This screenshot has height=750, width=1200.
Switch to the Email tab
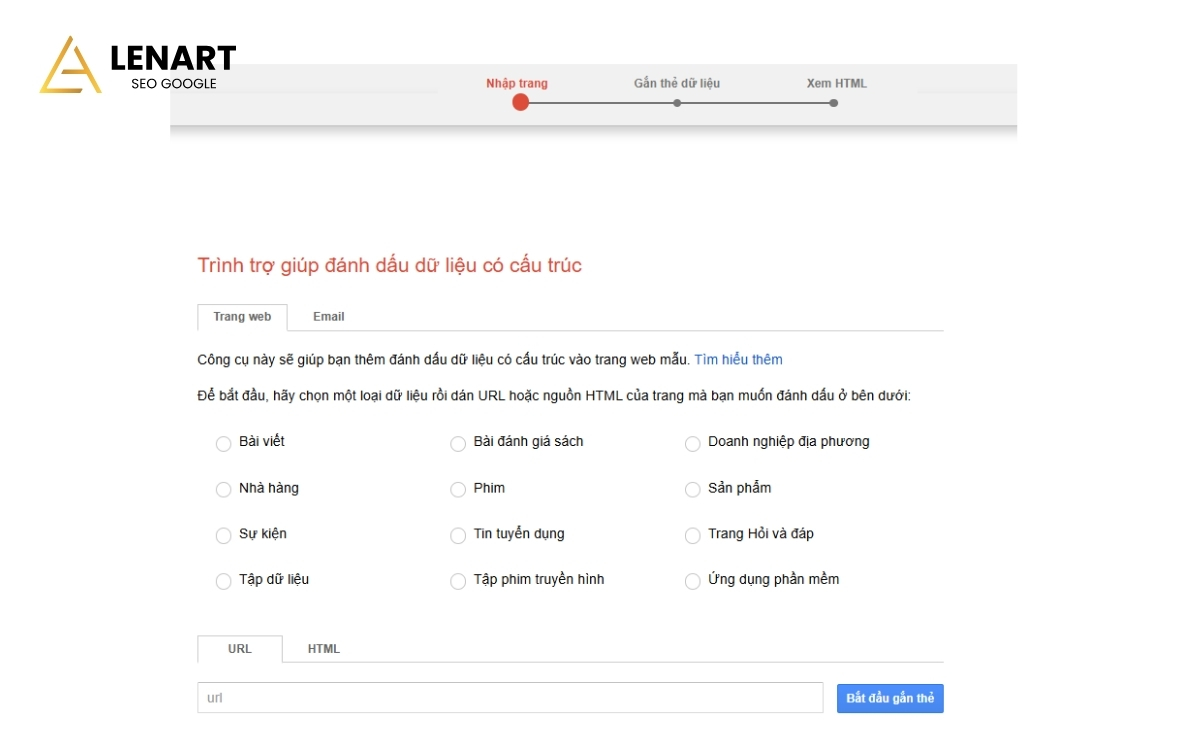pyautogui.click(x=328, y=316)
